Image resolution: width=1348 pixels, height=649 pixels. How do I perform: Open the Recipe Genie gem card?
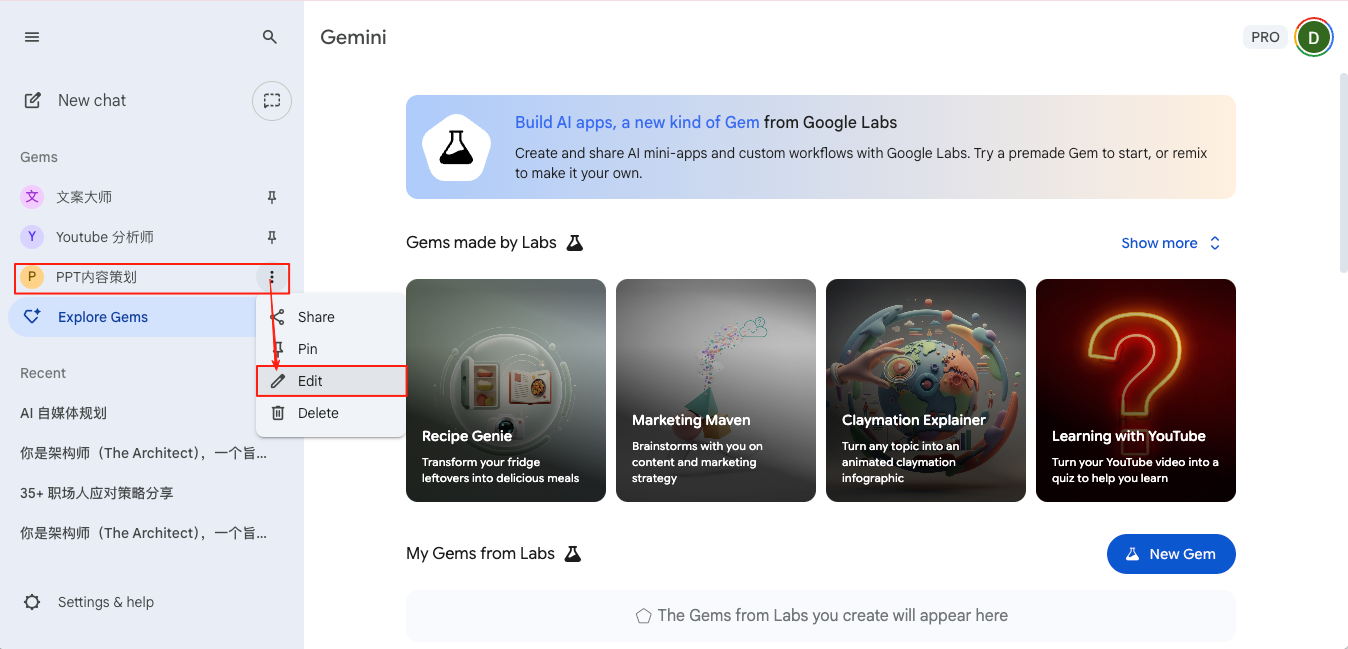[506, 390]
